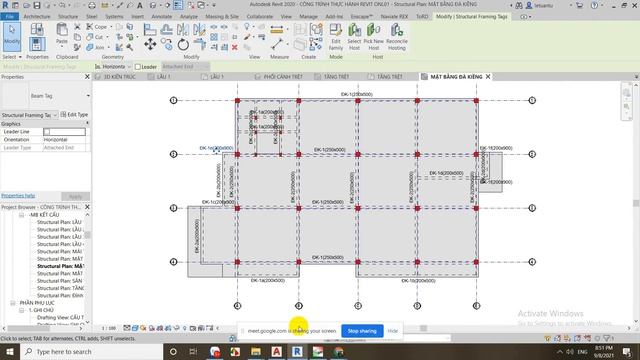Click the drawing area vertical scrollbar thumb
Screen dimensions: 640x360
pyautogui.click(x=636, y=203)
